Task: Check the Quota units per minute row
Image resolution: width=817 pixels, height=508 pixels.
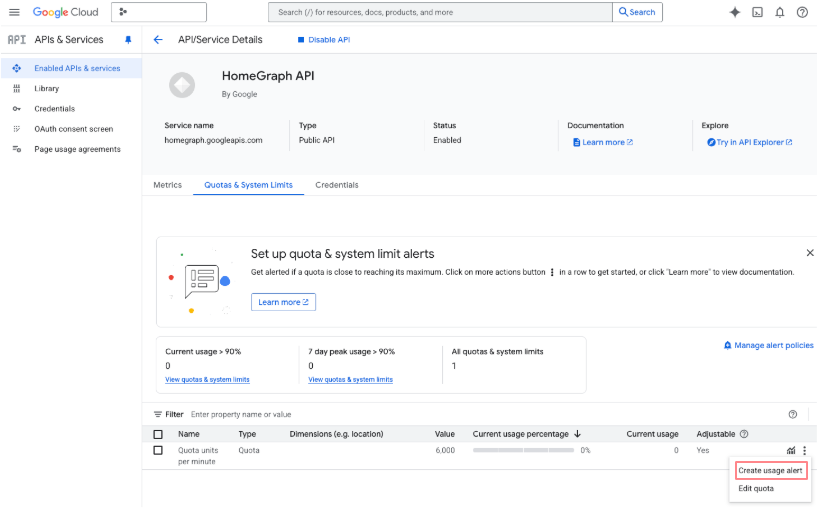Action: (158, 450)
